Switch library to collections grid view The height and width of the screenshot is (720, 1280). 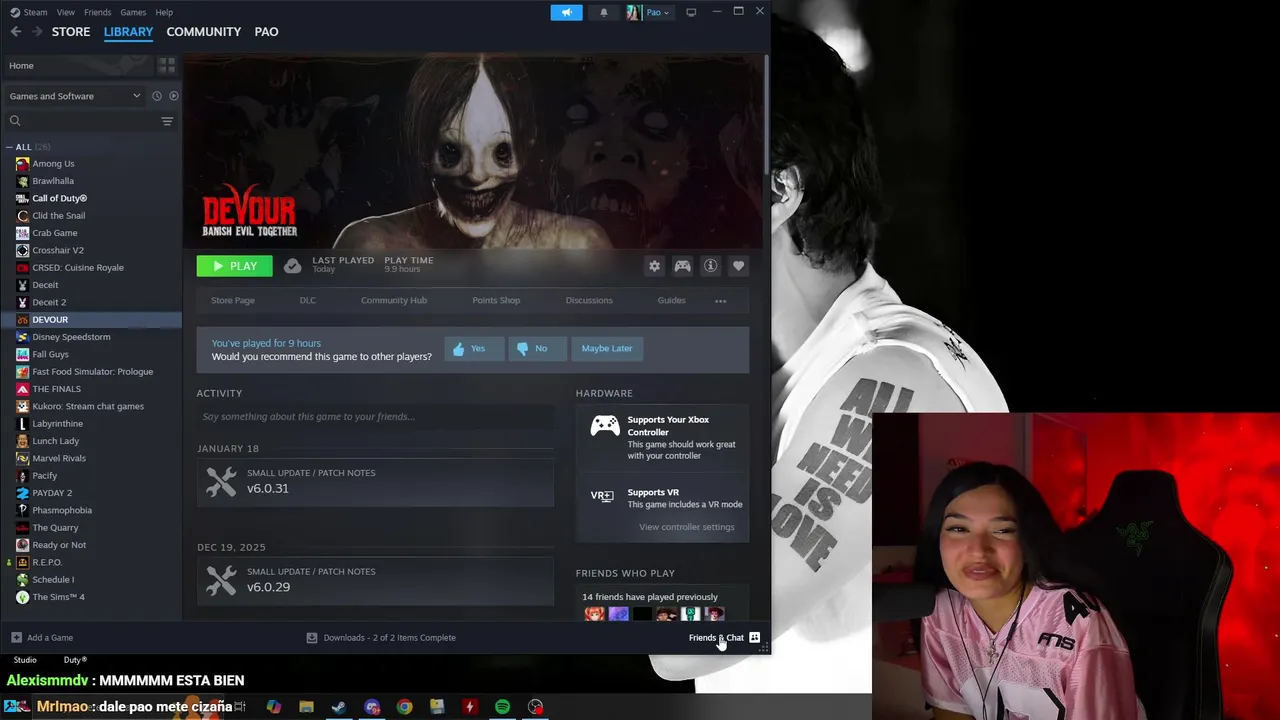pos(167,65)
